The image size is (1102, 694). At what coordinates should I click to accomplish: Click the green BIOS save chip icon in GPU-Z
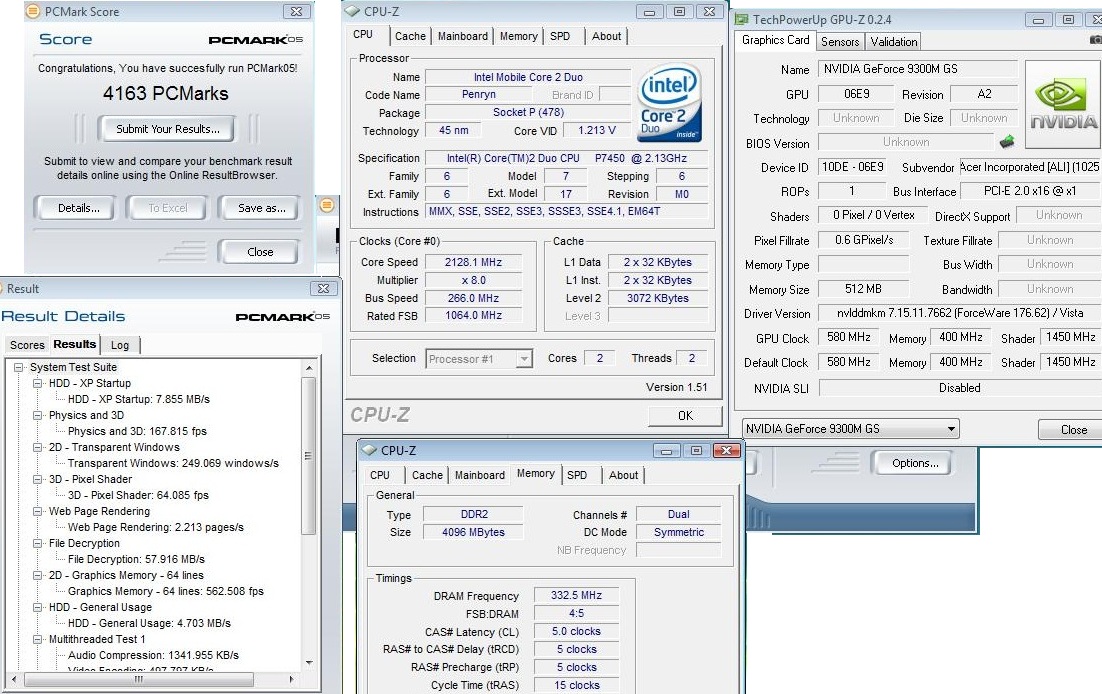point(1006,142)
